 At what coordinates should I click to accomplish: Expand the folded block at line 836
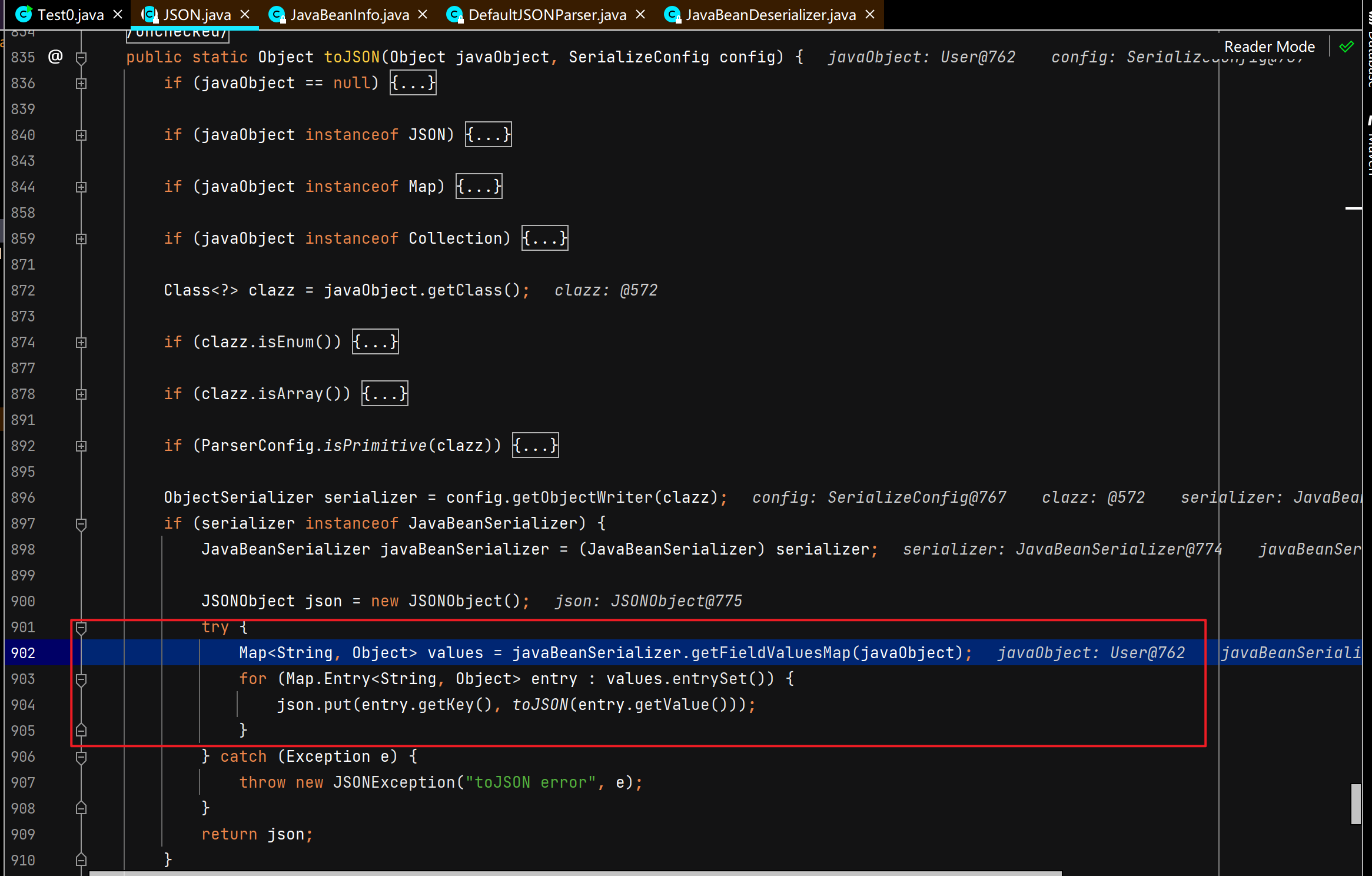81,83
